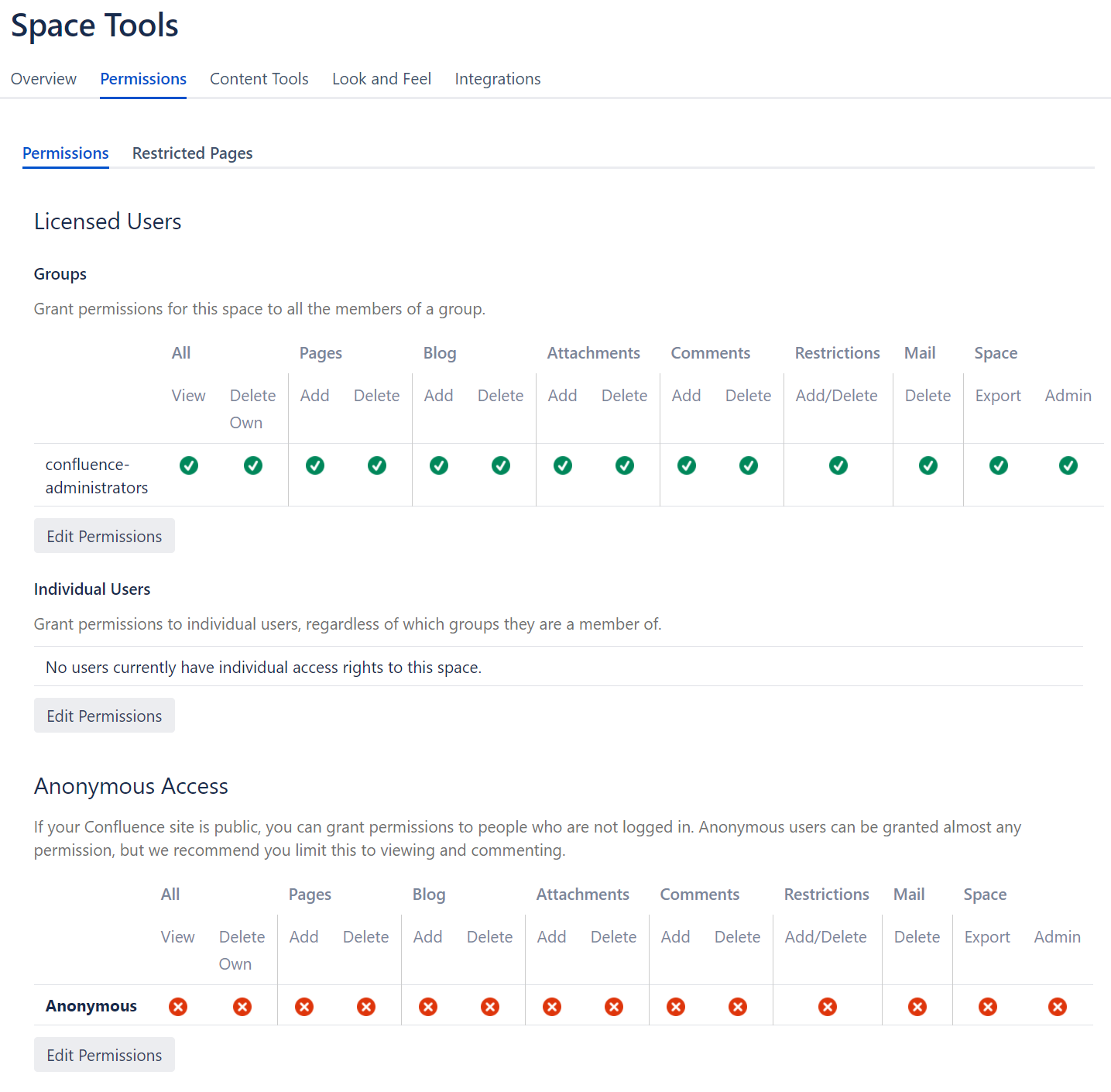Open the Look and Feel section
The image size is (1111, 1092).
pos(381,78)
